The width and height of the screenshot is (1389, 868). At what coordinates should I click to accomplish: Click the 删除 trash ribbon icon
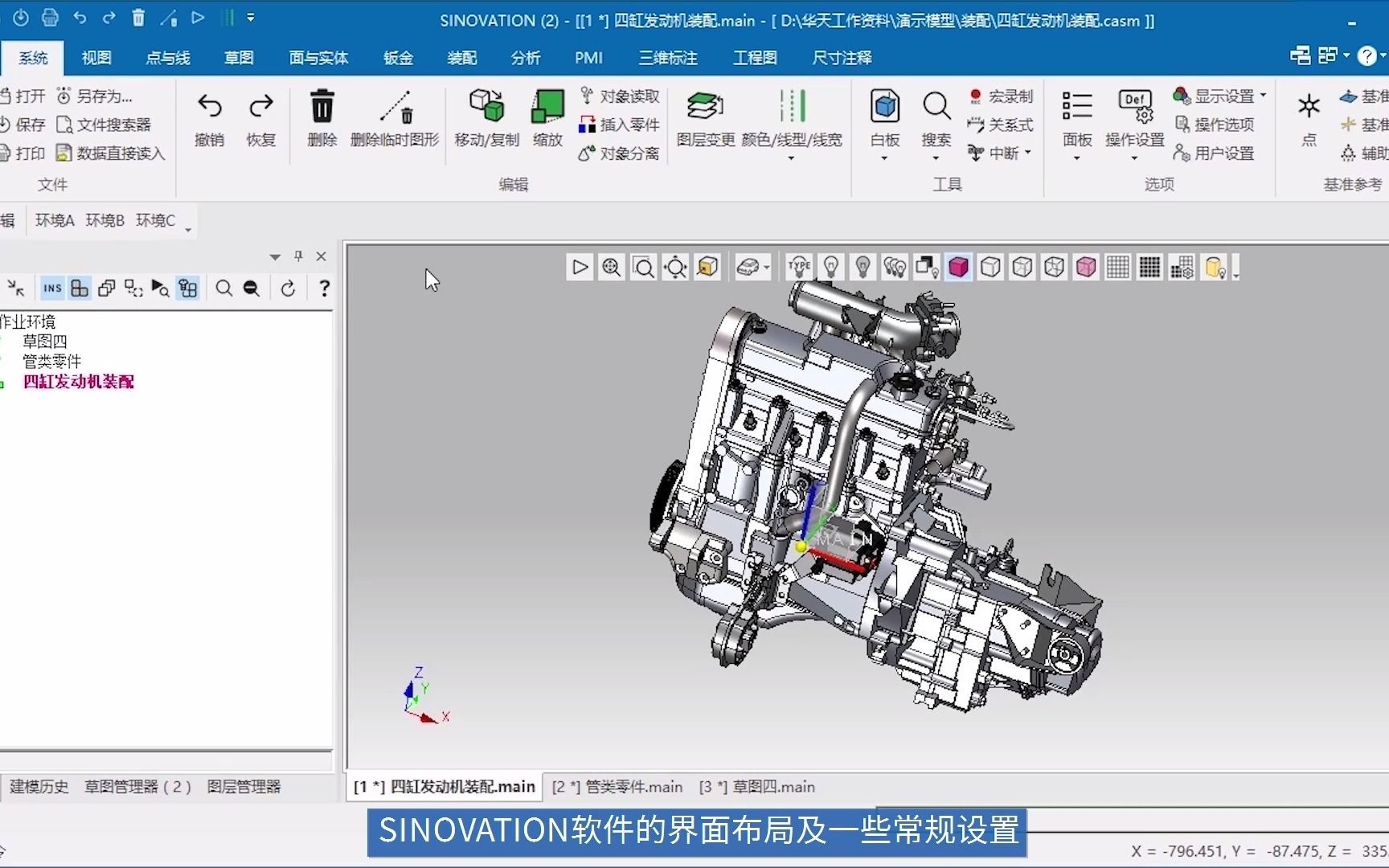coord(322,119)
